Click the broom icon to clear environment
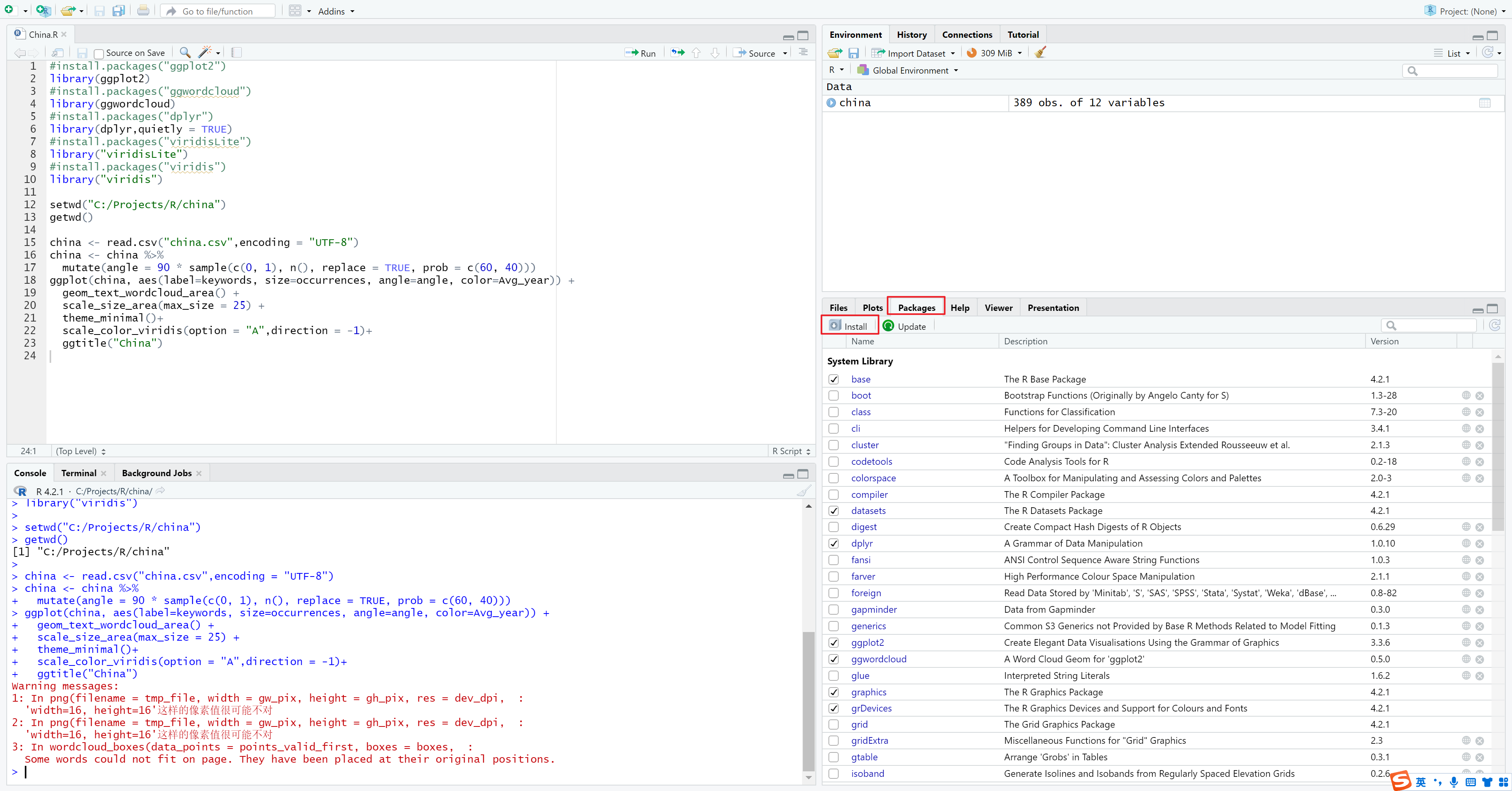This screenshot has width=1512, height=791. (1040, 52)
